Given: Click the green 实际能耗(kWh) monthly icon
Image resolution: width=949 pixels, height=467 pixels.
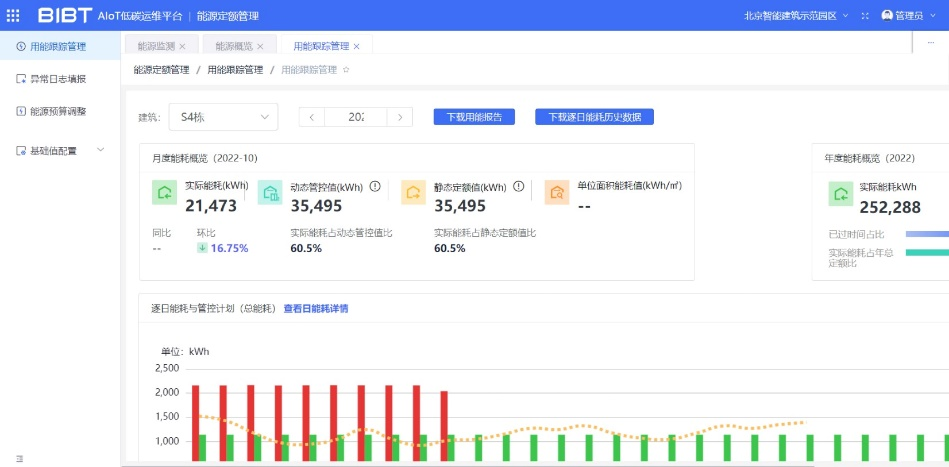Looking at the screenshot, I should [165, 193].
